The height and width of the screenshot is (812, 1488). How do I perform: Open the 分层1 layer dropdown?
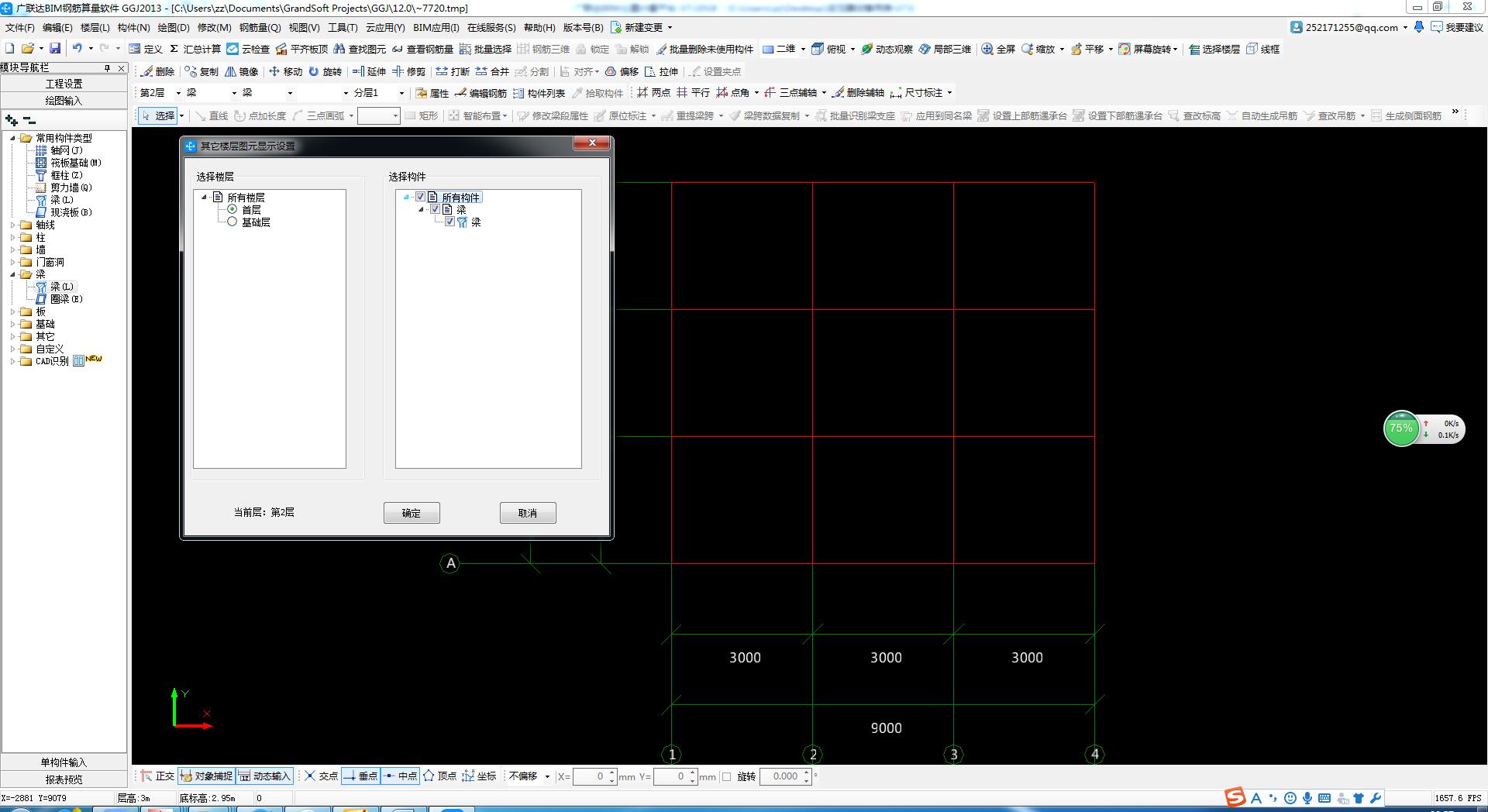coord(401,93)
